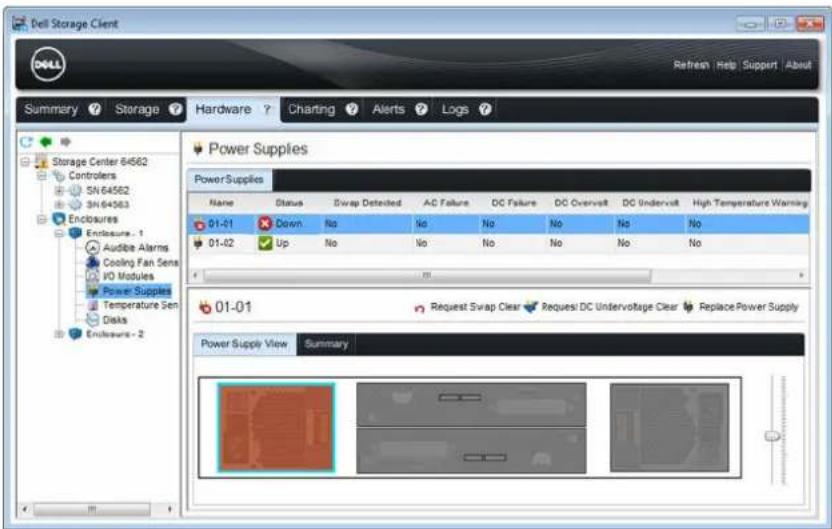832x529 pixels.
Task: Open help icon next to Summary tab
Action: [x=94, y=109]
